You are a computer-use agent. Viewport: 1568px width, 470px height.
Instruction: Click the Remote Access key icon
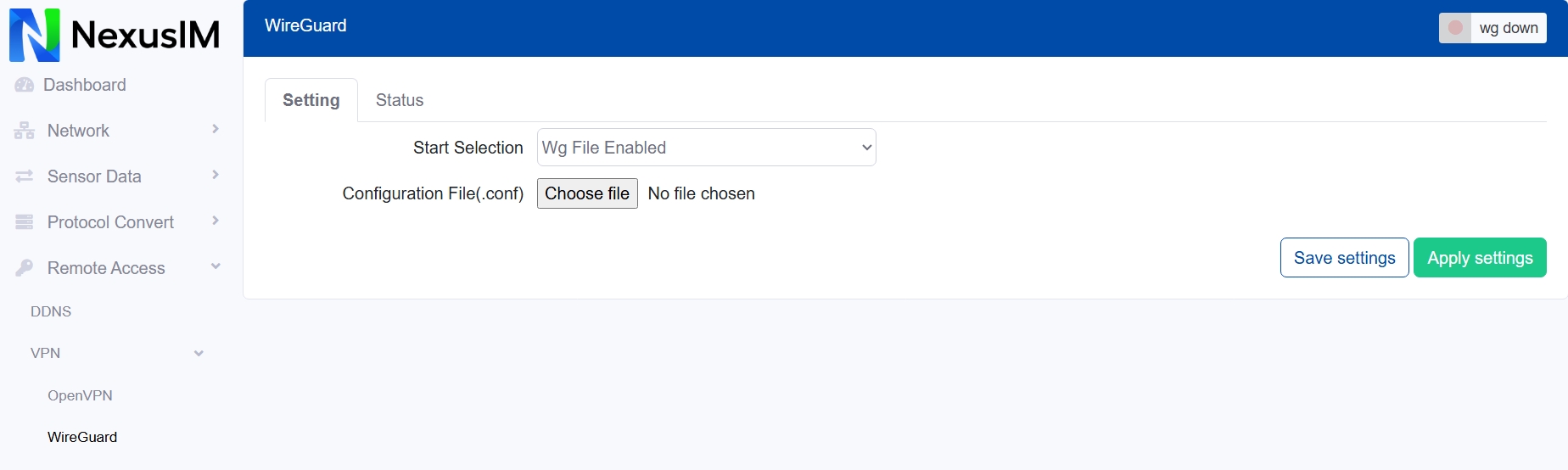point(25,268)
